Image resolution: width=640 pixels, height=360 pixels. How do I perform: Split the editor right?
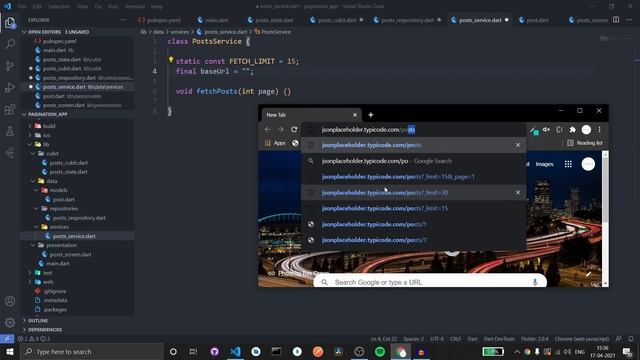point(616,20)
